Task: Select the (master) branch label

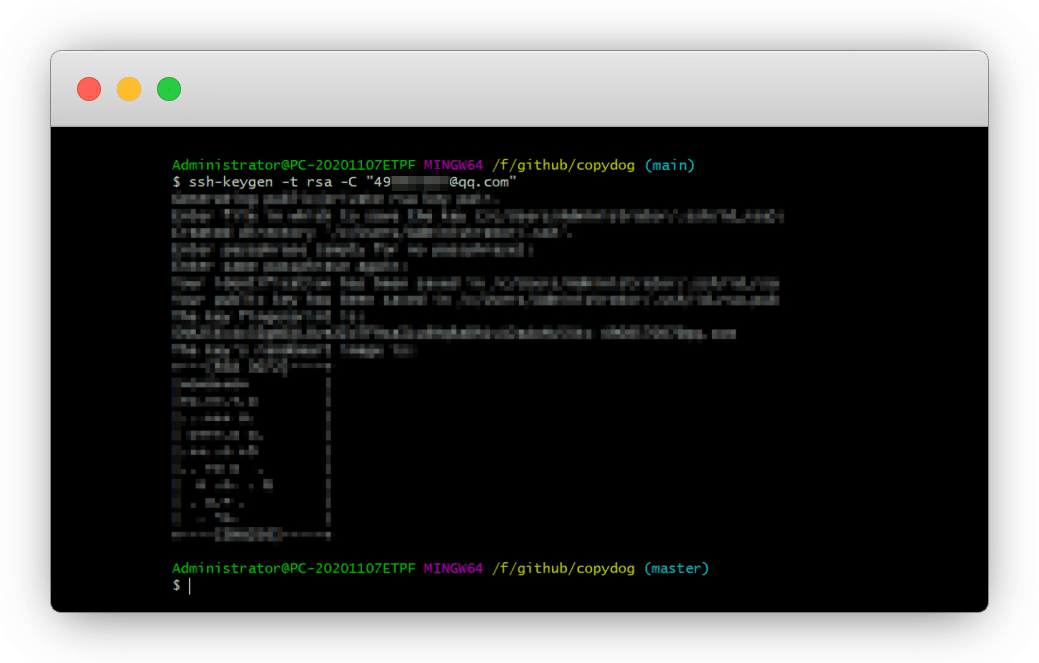Action: click(677, 568)
